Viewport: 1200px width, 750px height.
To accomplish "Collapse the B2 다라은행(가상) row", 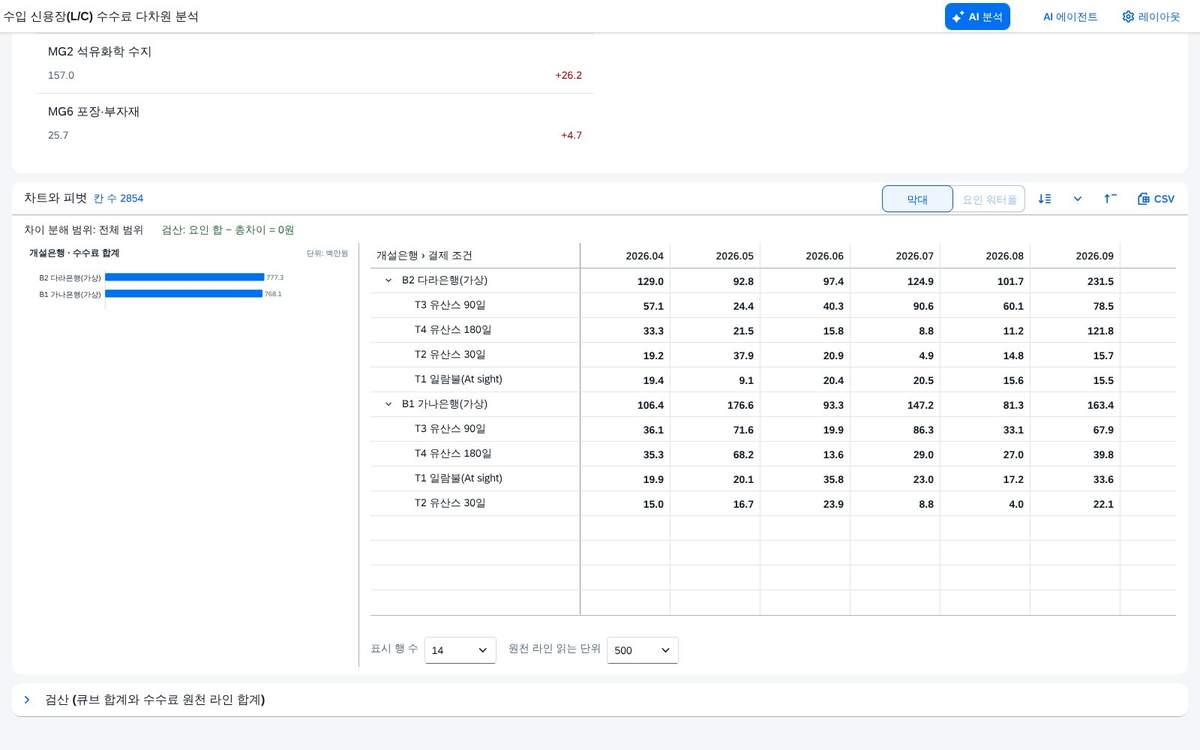I will (389, 281).
